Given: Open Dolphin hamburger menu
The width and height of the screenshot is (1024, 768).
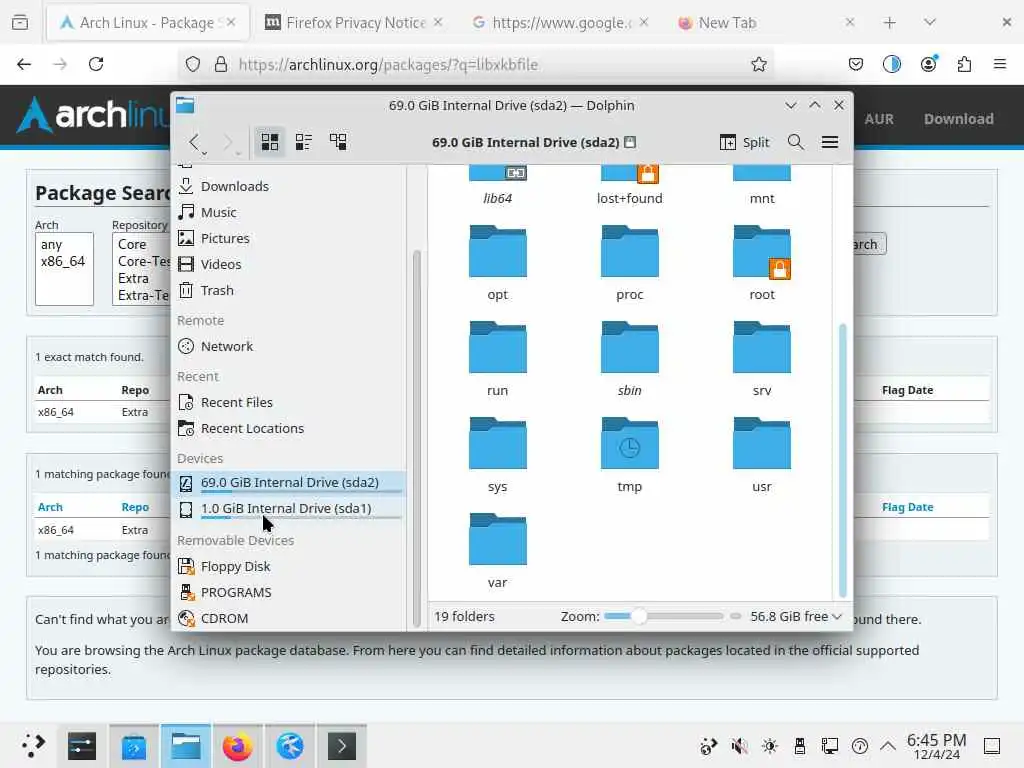Looking at the screenshot, I should coord(830,142).
